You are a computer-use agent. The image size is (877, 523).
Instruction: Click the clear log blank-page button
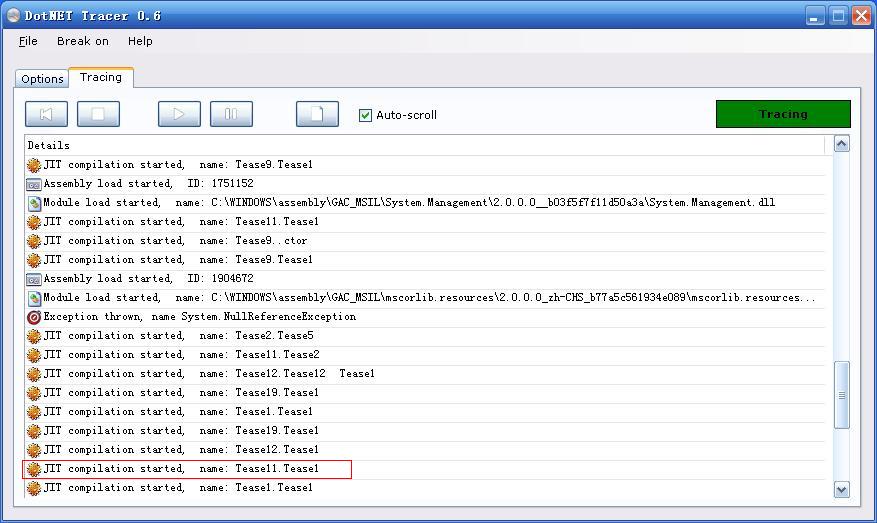(x=317, y=114)
